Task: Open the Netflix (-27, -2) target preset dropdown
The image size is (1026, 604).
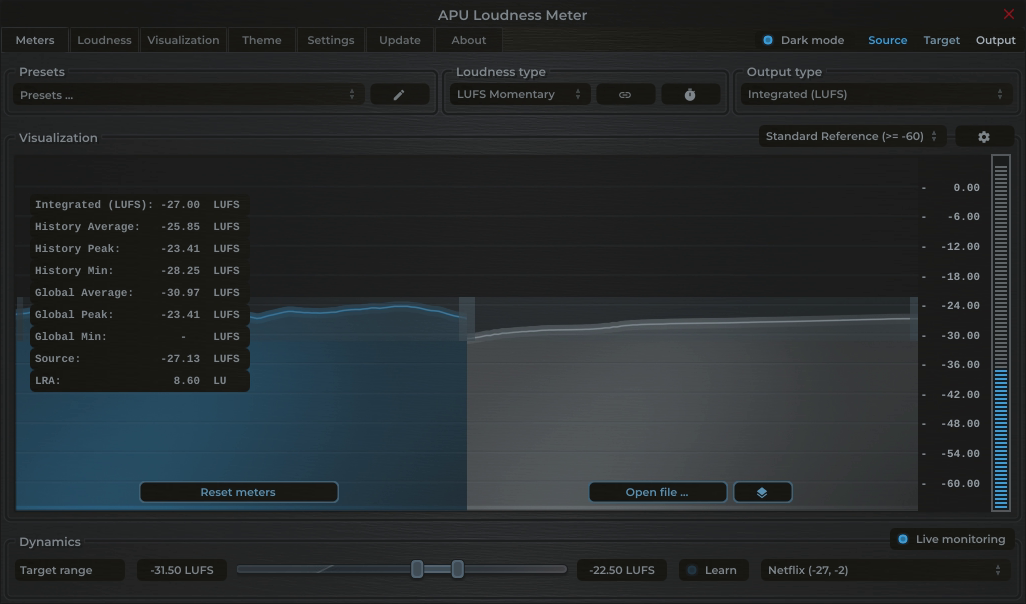Action: [884, 569]
